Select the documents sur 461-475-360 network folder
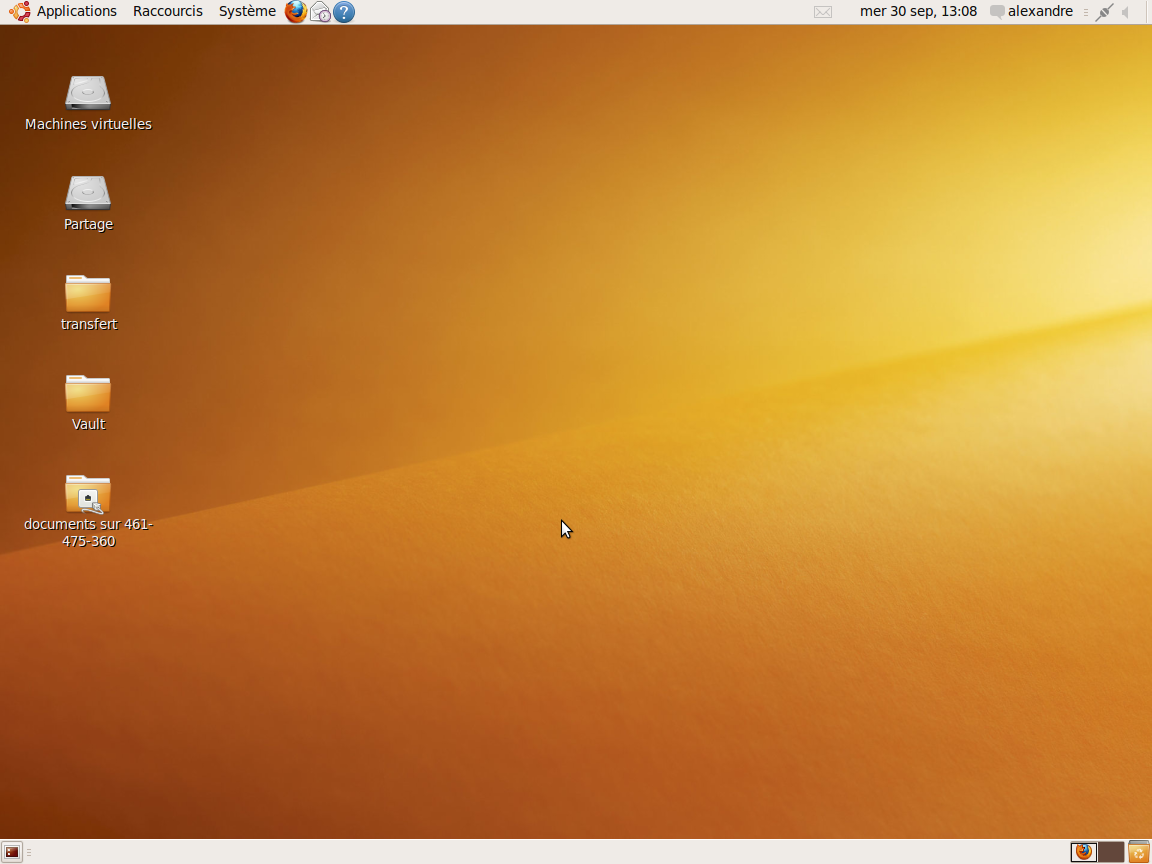1152x864 pixels. pos(88,494)
